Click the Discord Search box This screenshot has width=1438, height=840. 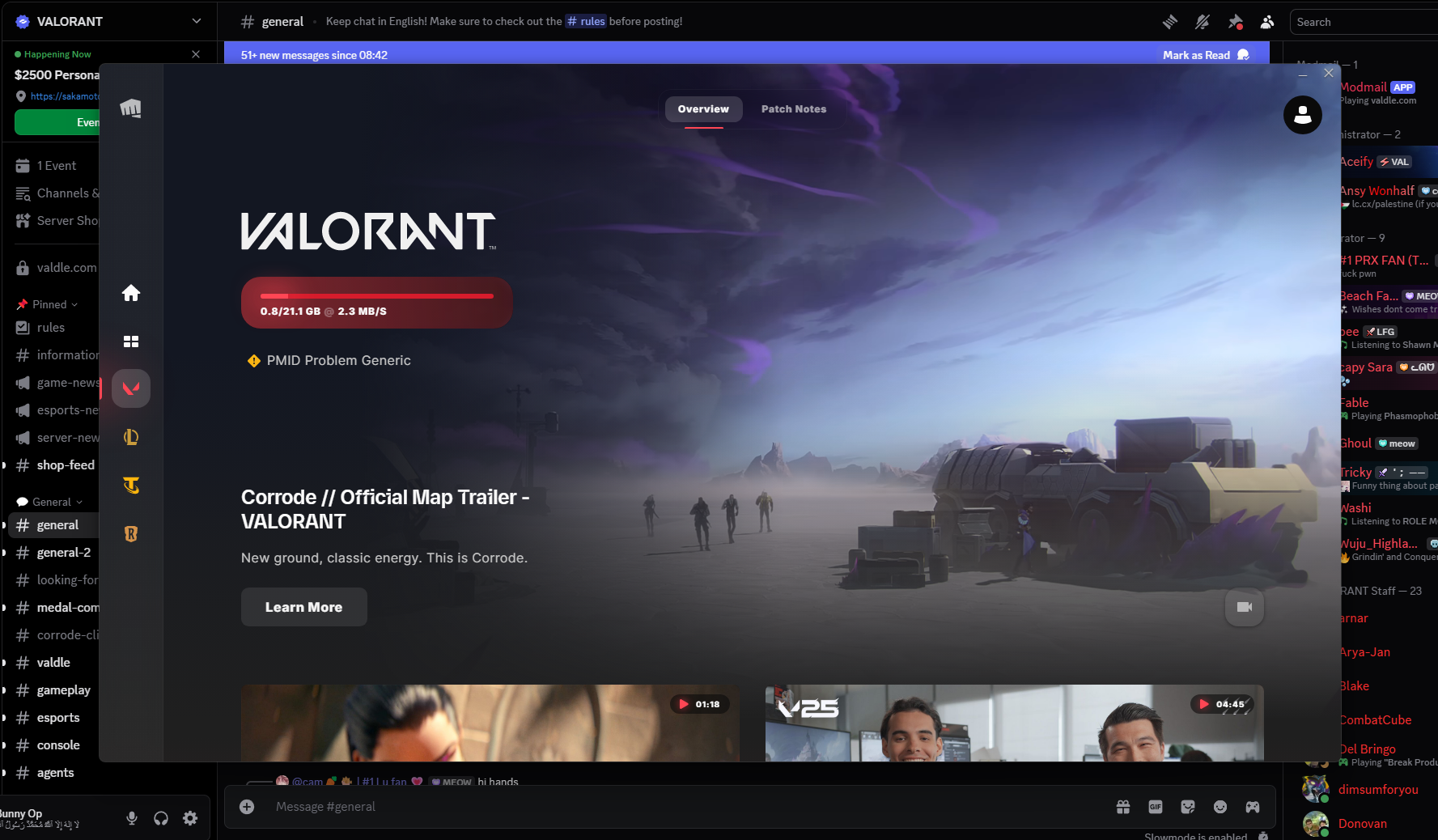[1364, 22]
